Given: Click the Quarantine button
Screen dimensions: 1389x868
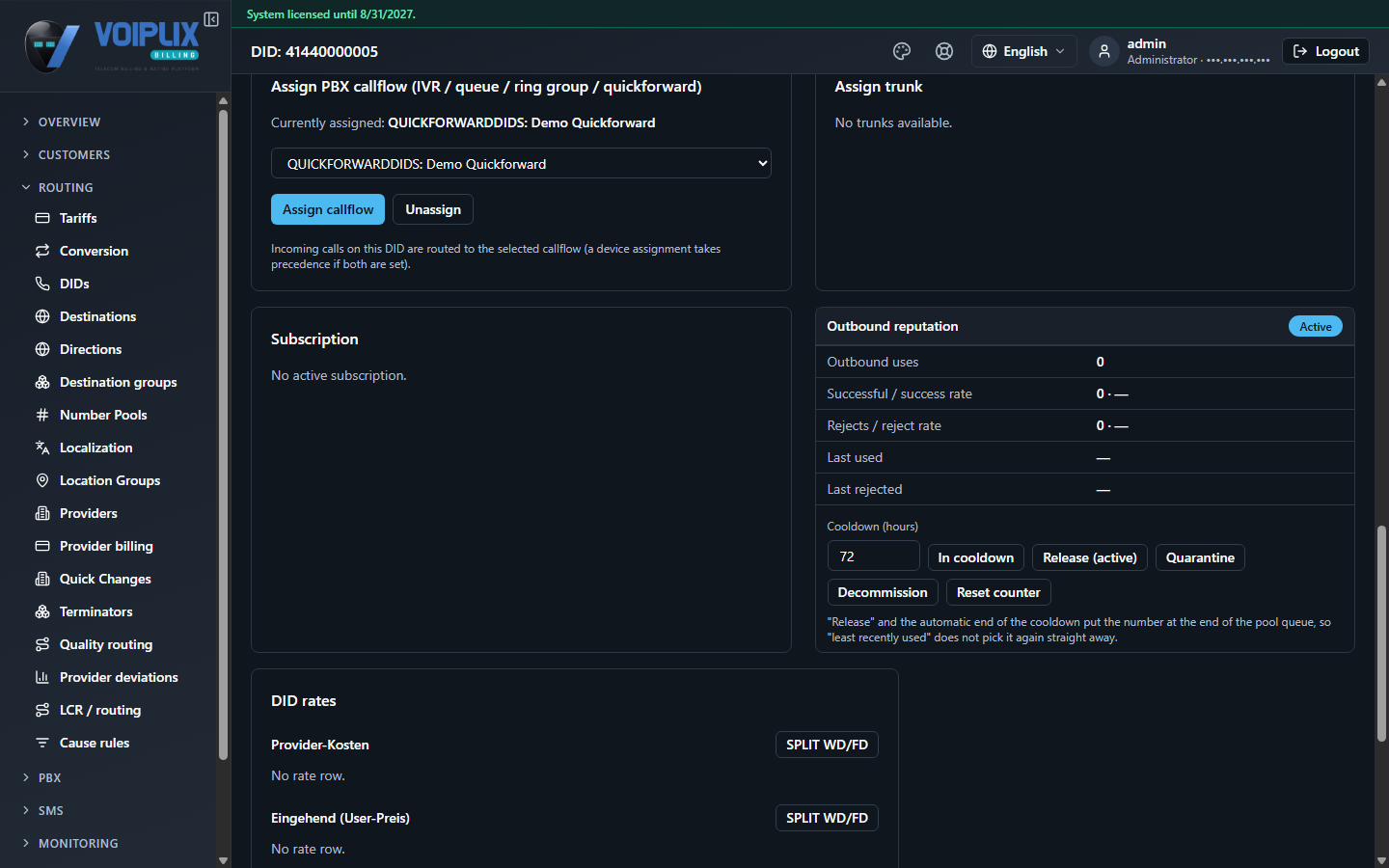Looking at the screenshot, I should 1200,557.
